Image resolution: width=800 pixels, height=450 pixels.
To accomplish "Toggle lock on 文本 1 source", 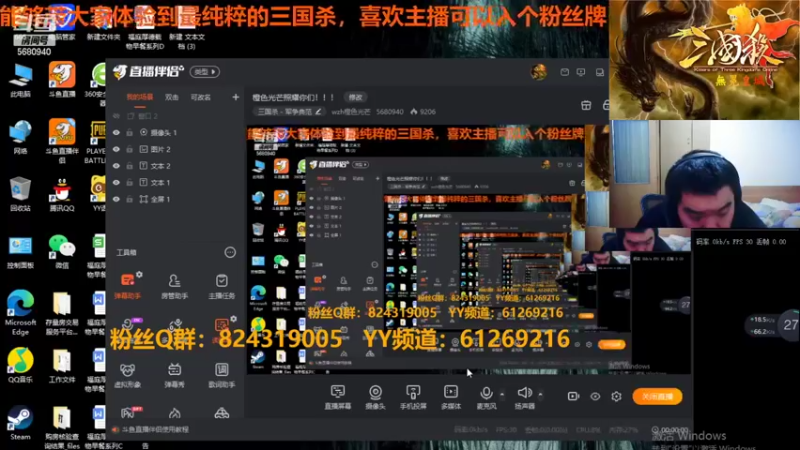I will (130, 183).
